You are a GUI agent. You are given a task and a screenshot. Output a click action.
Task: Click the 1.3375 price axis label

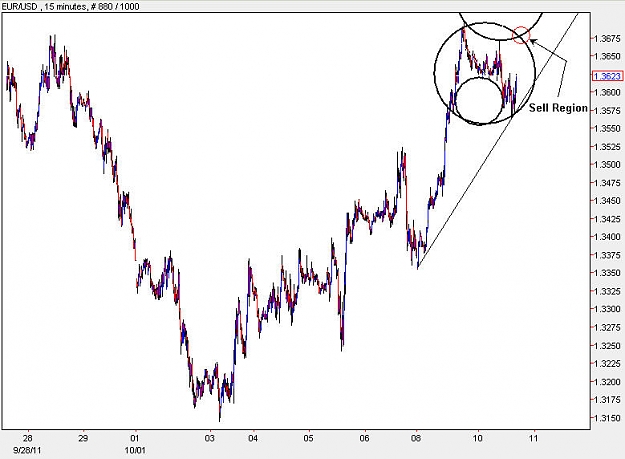coord(607,255)
